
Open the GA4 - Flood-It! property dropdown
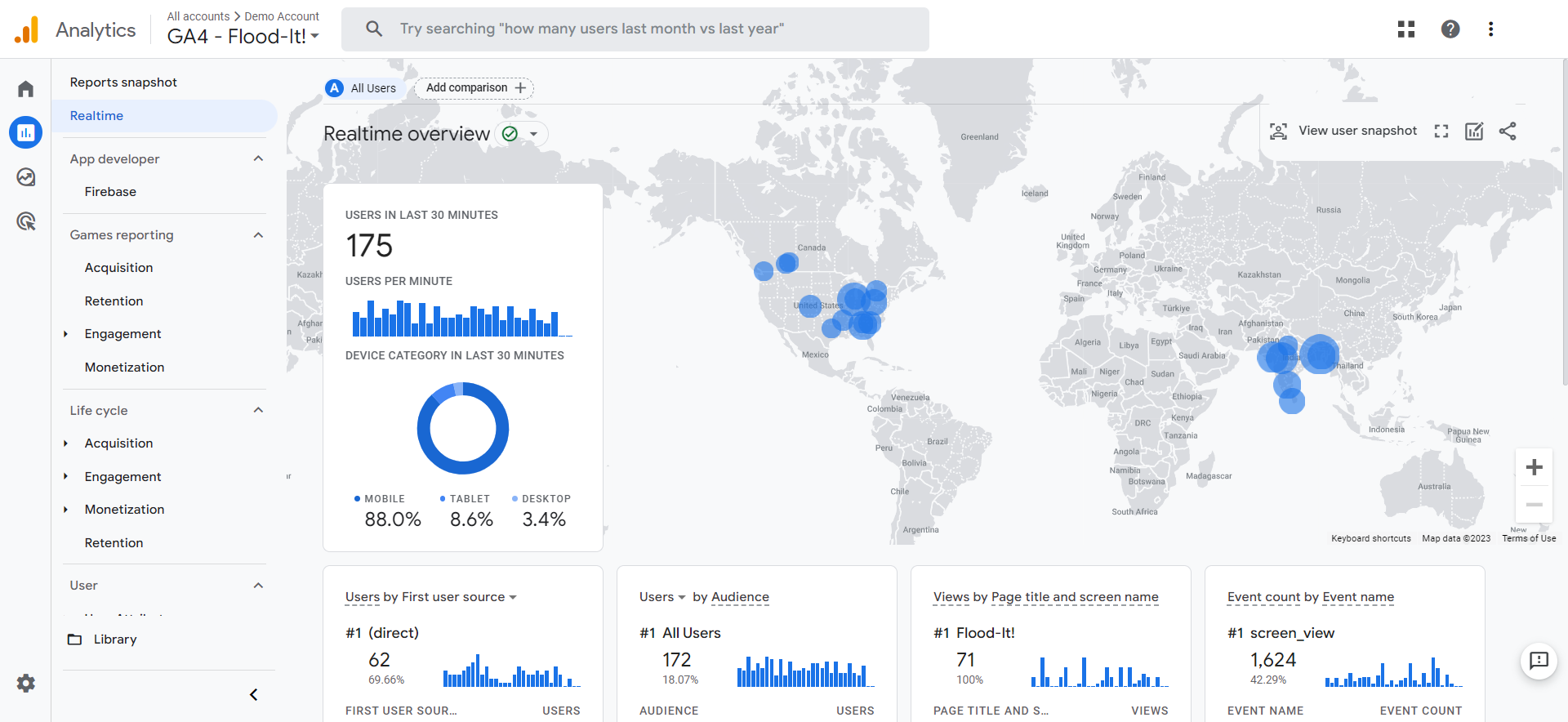pyautogui.click(x=243, y=37)
